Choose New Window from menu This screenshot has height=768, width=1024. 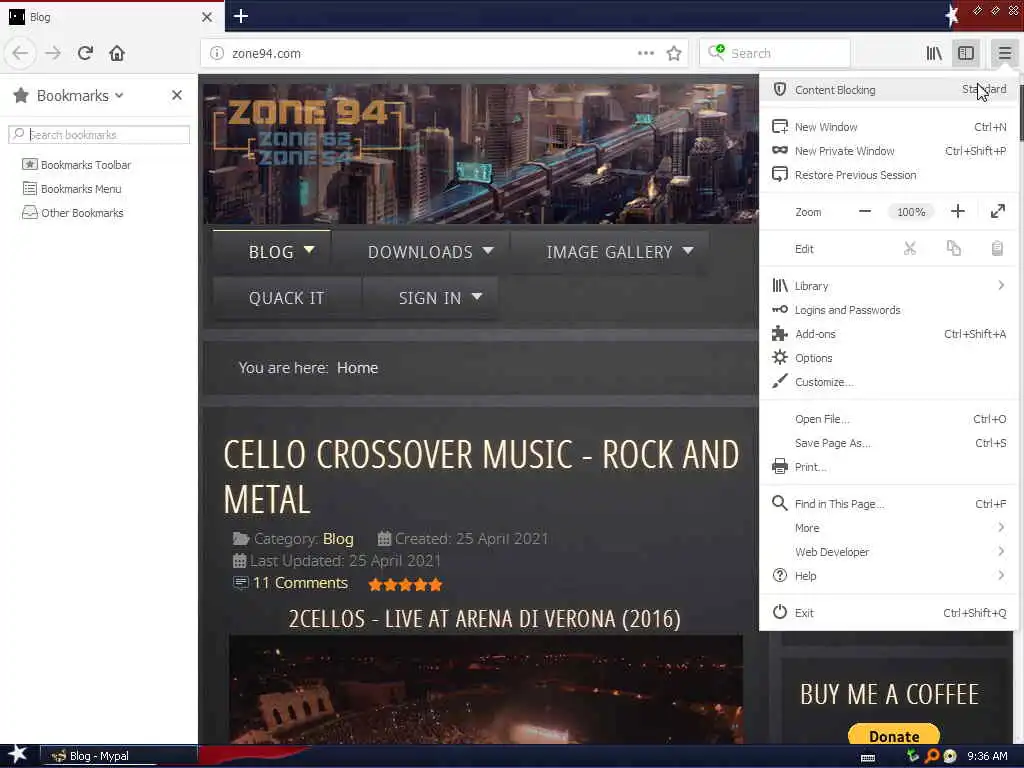pyautogui.click(x=888, y=127)
